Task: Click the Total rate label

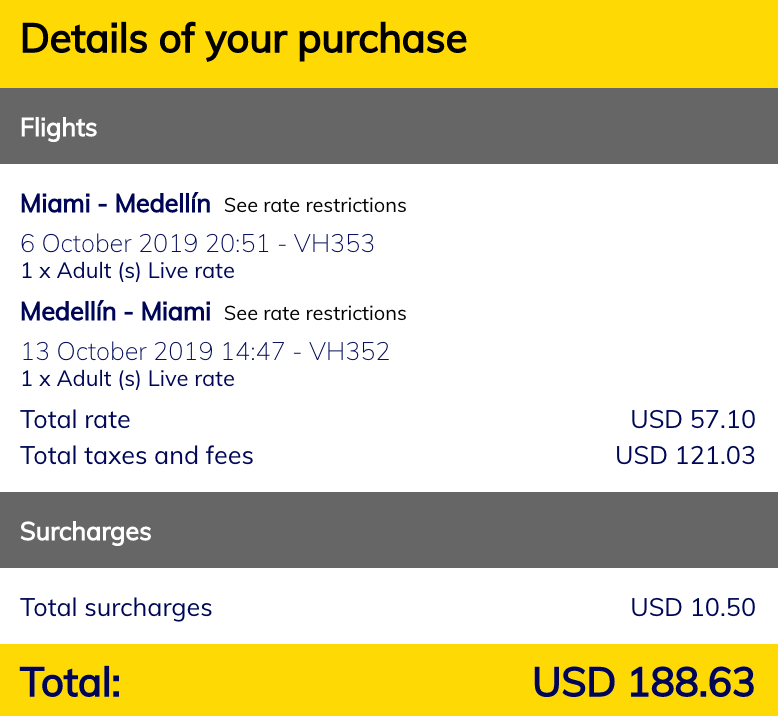Action: 75,420
